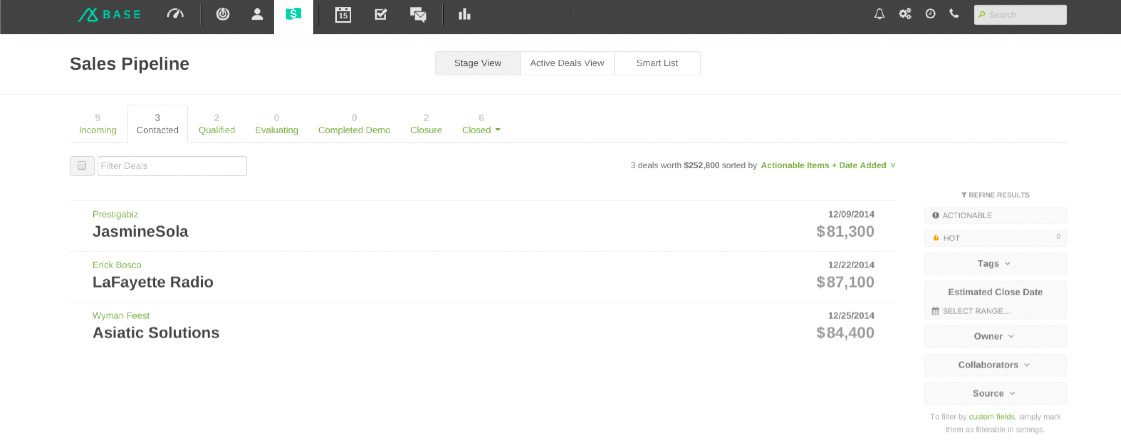1121x447 pixels.
Task: Open the leads target icon
Action: (x=222, y=14)
